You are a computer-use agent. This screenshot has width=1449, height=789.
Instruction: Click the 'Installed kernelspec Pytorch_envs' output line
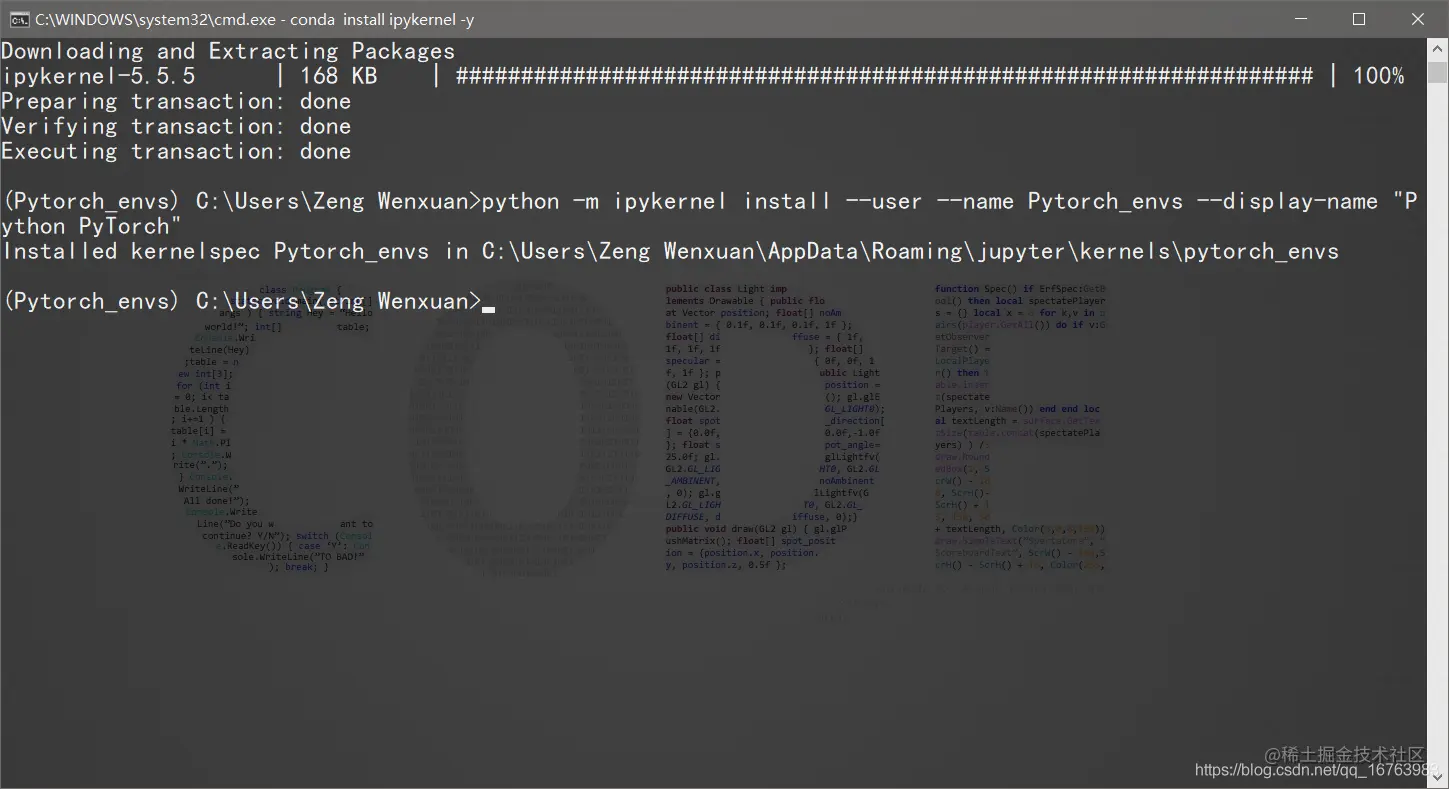pos(670,251)
